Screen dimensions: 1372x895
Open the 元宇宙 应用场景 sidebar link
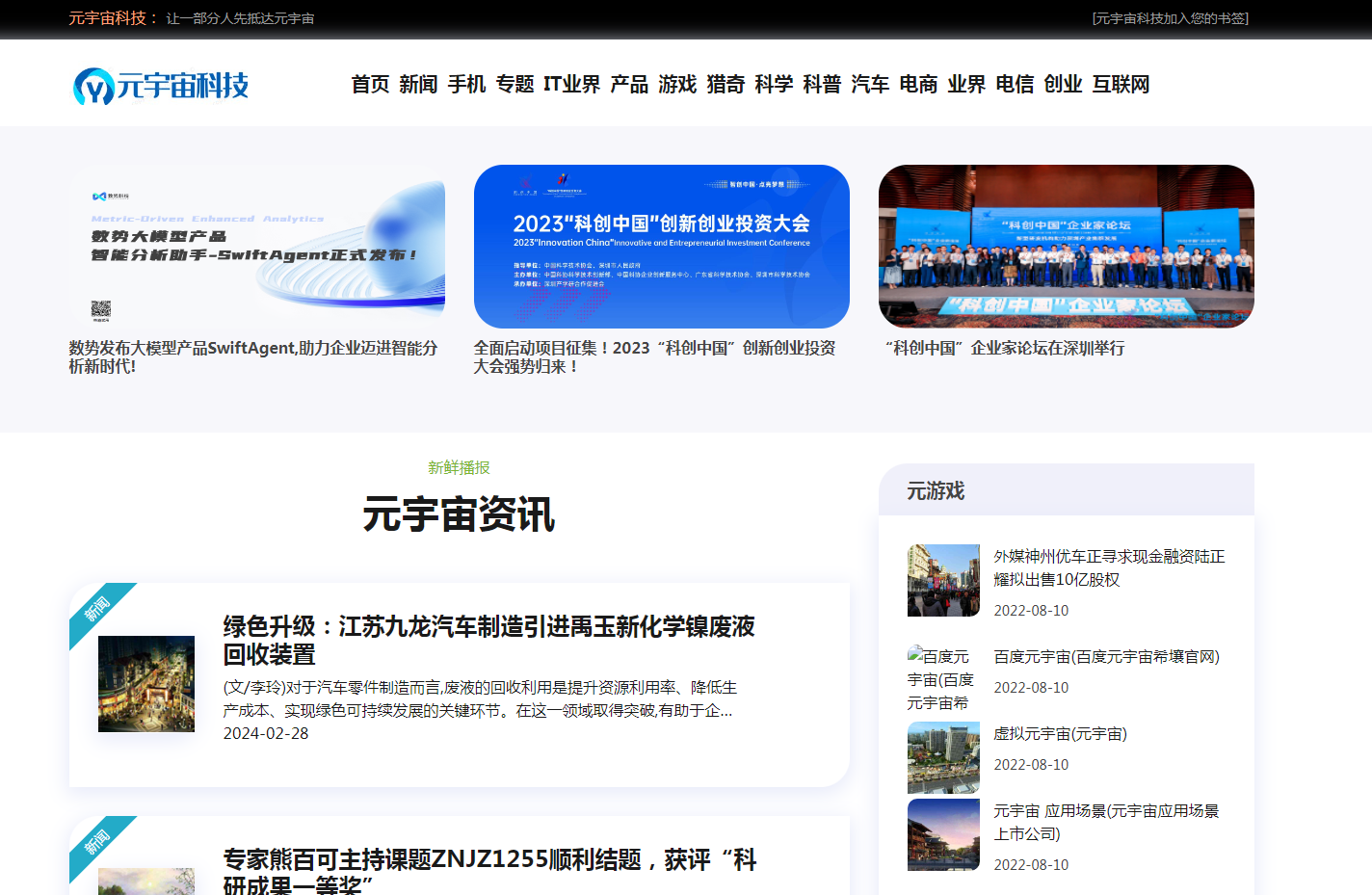(1107, 823)
